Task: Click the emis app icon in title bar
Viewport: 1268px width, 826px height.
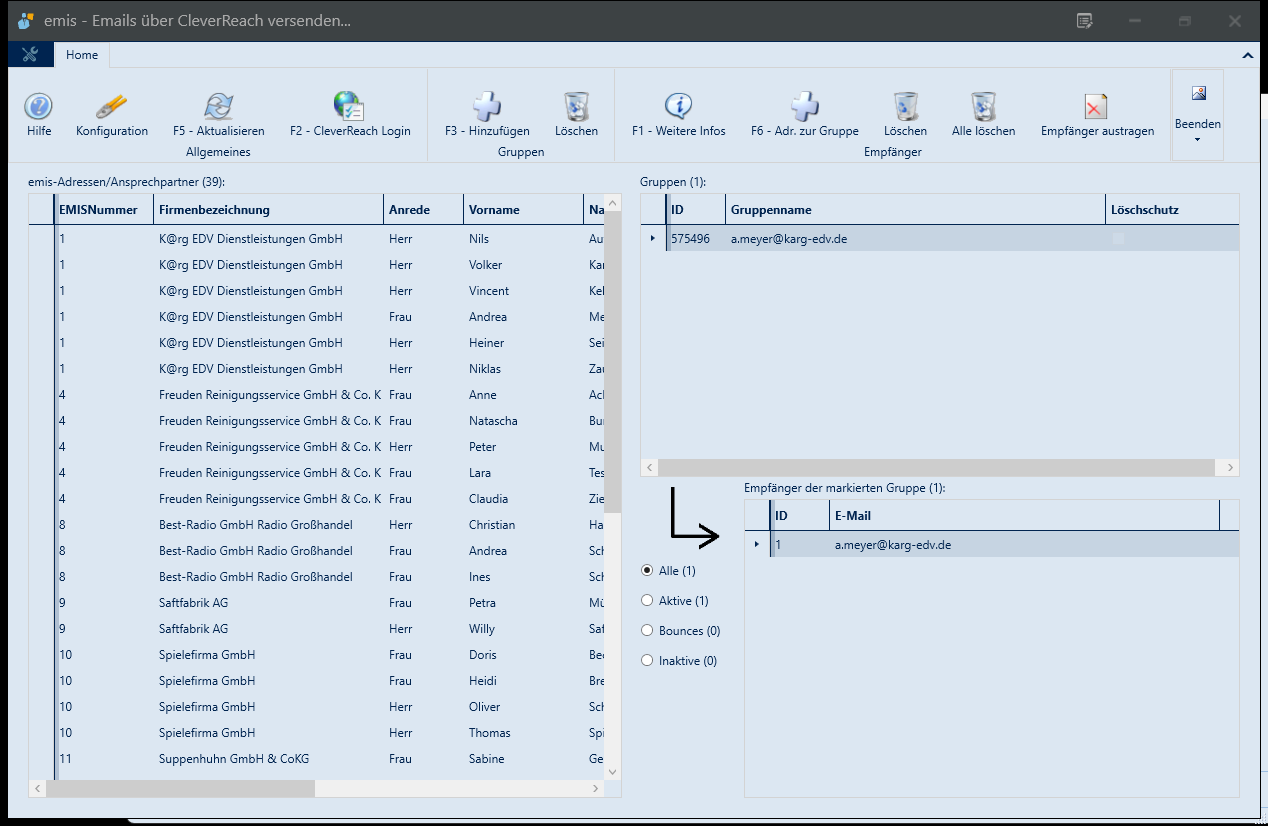Action: pyautogui.click(x=26, y=21)
